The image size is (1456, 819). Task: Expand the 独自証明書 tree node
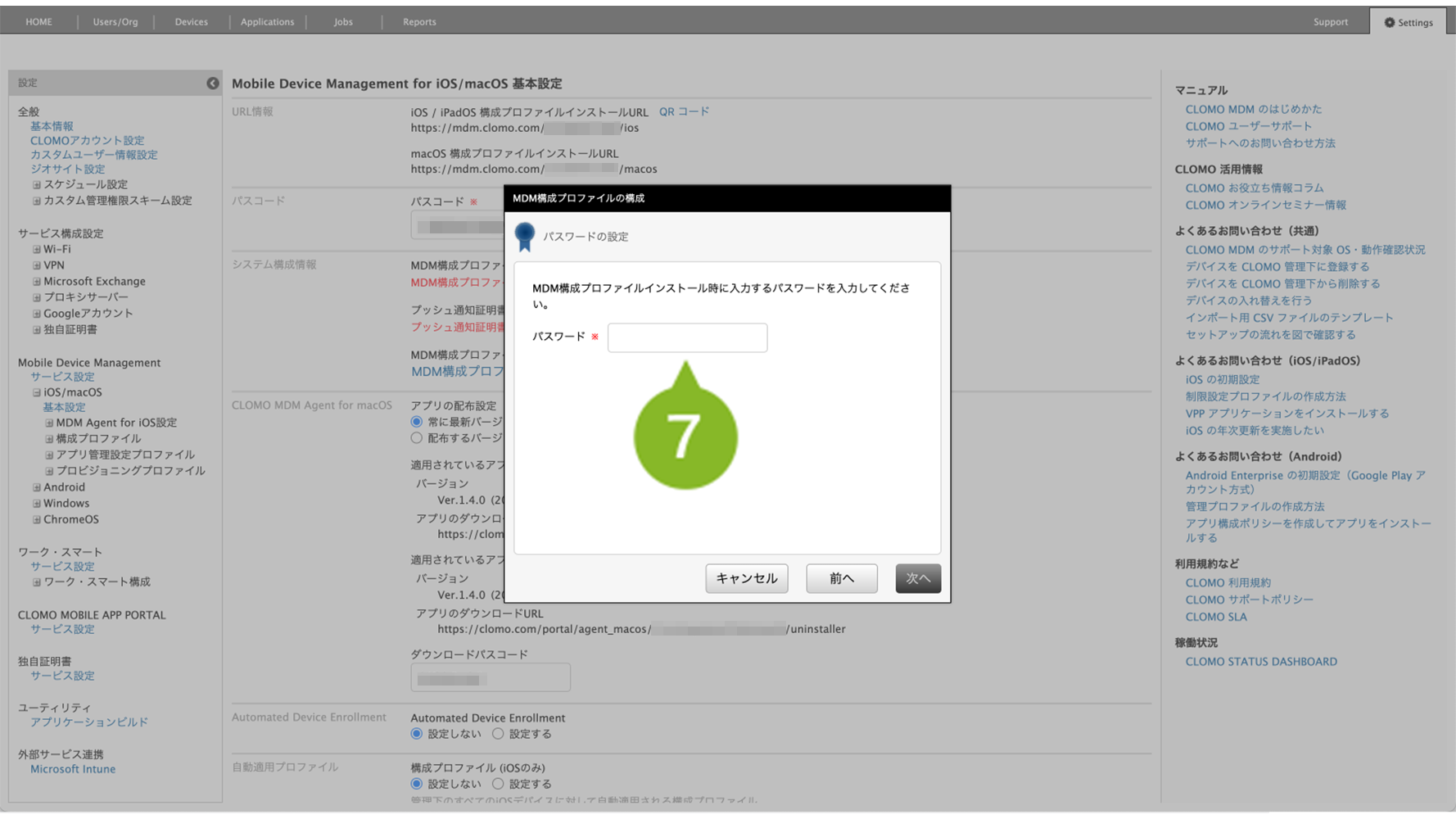[36, 330]
